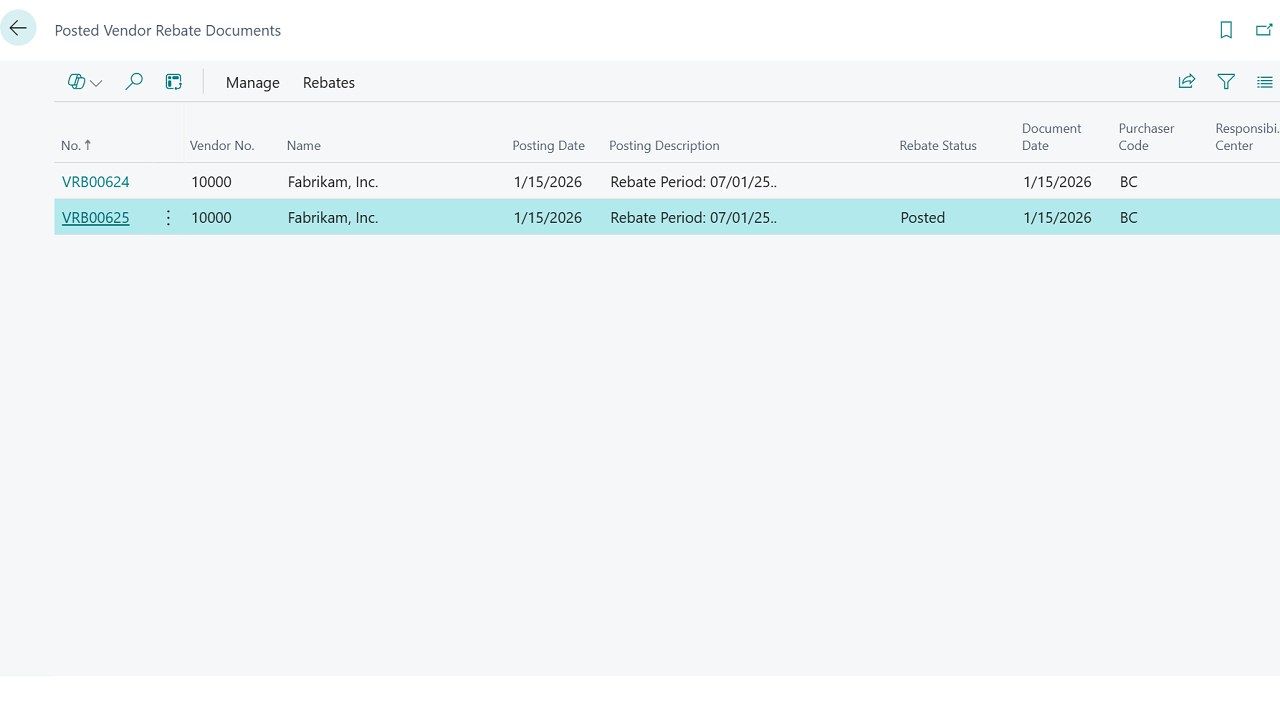Open document VRB00625 link
This screenshot has width=1280, height=720.
pos(96,218)
